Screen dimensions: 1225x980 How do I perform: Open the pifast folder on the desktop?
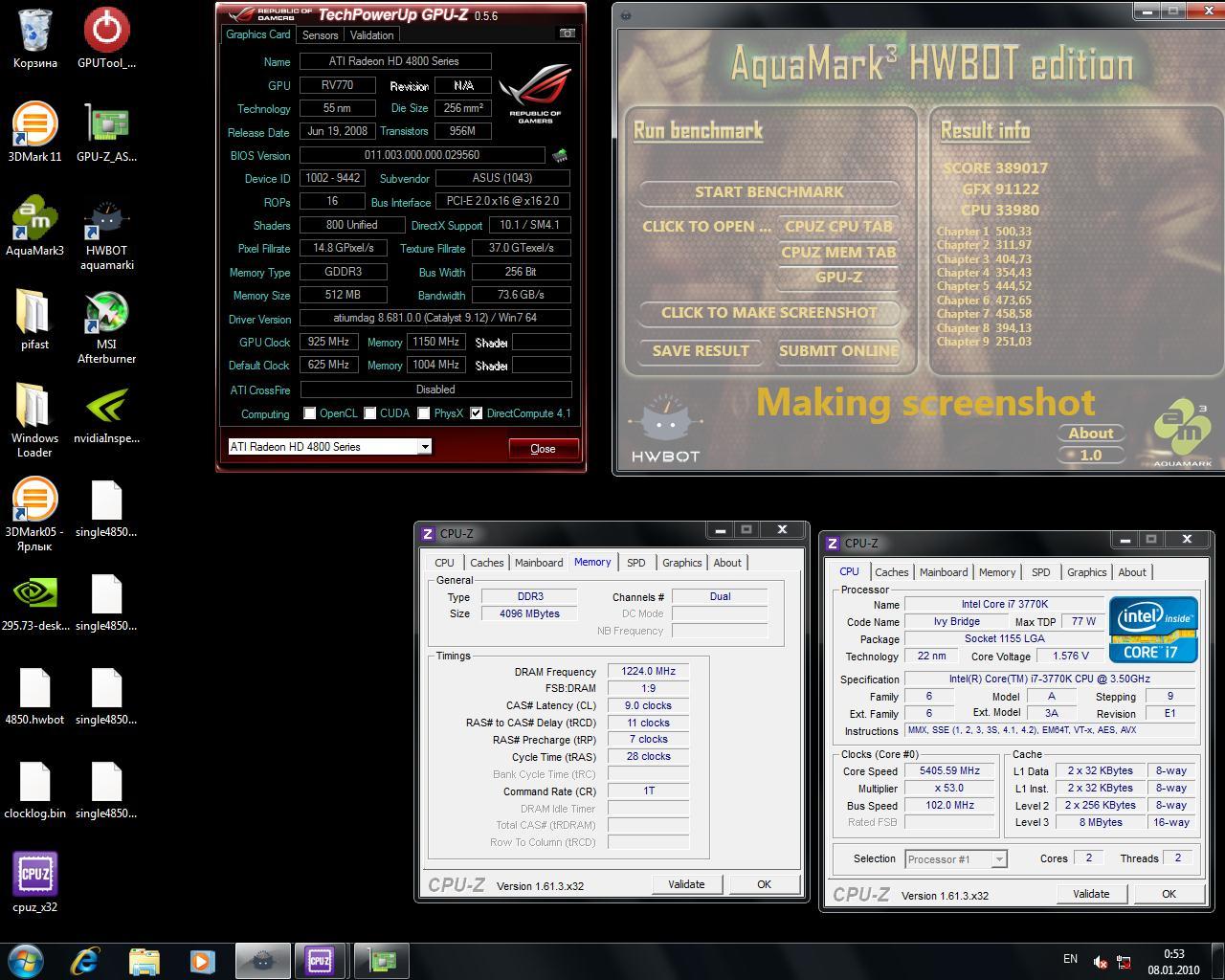pos(34,320)
